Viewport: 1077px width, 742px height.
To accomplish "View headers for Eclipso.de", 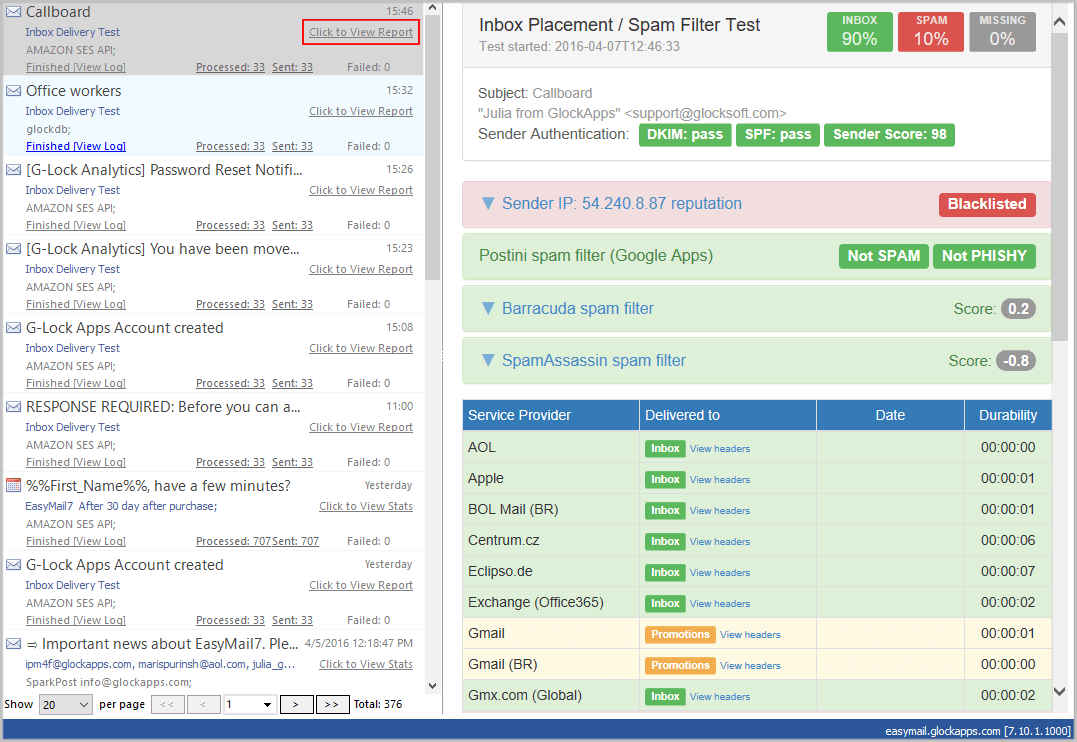I will pyautogui.click(x=720, y=572).
